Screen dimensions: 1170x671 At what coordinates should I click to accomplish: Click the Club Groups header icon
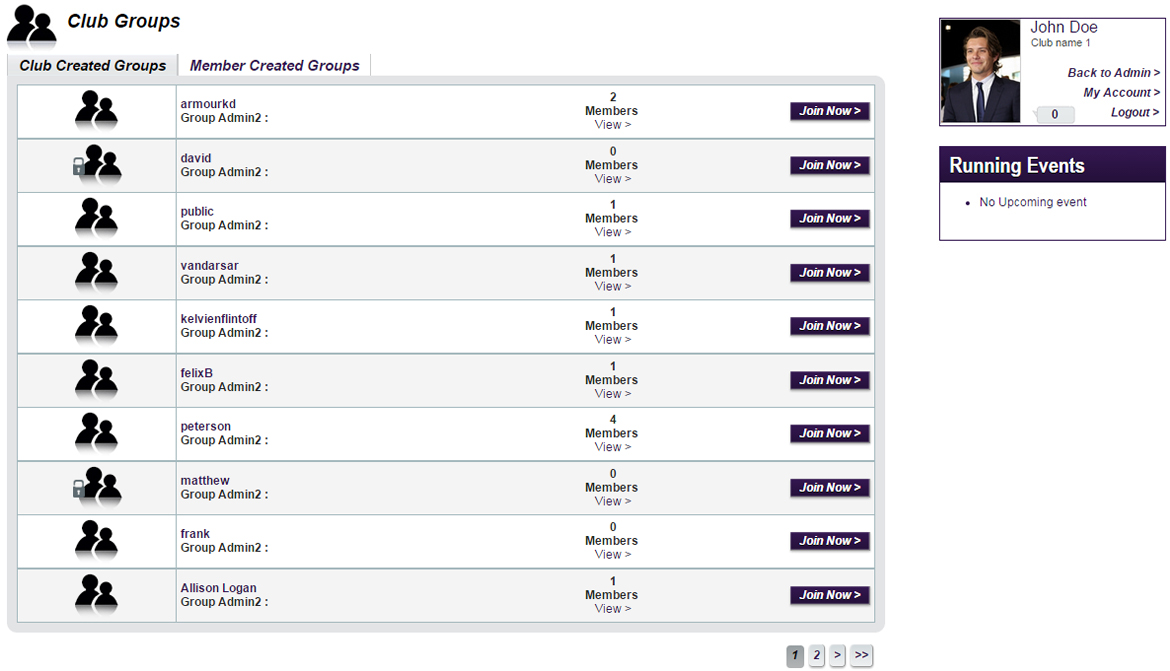[x=30, y=24]
